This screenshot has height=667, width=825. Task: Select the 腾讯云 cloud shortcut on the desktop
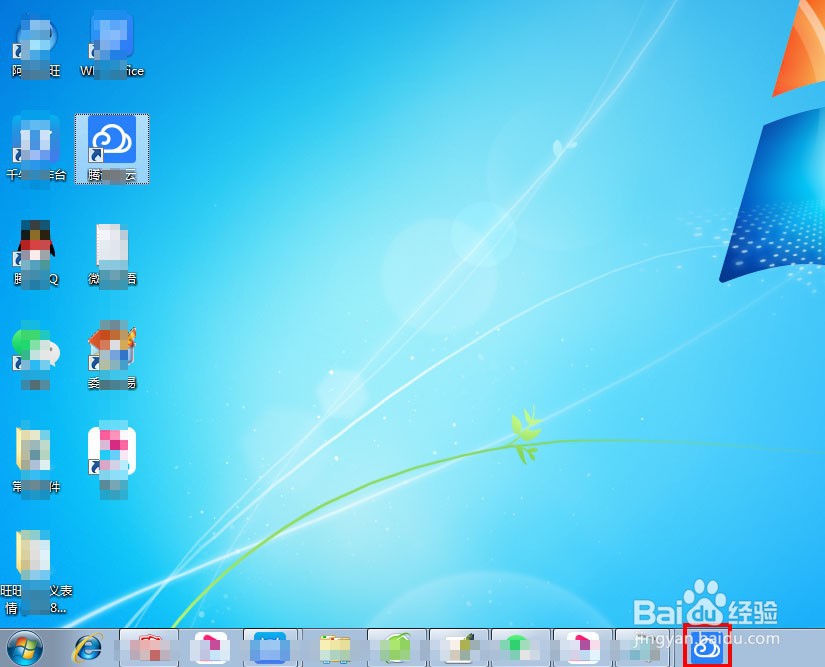[x=112, y=148]
